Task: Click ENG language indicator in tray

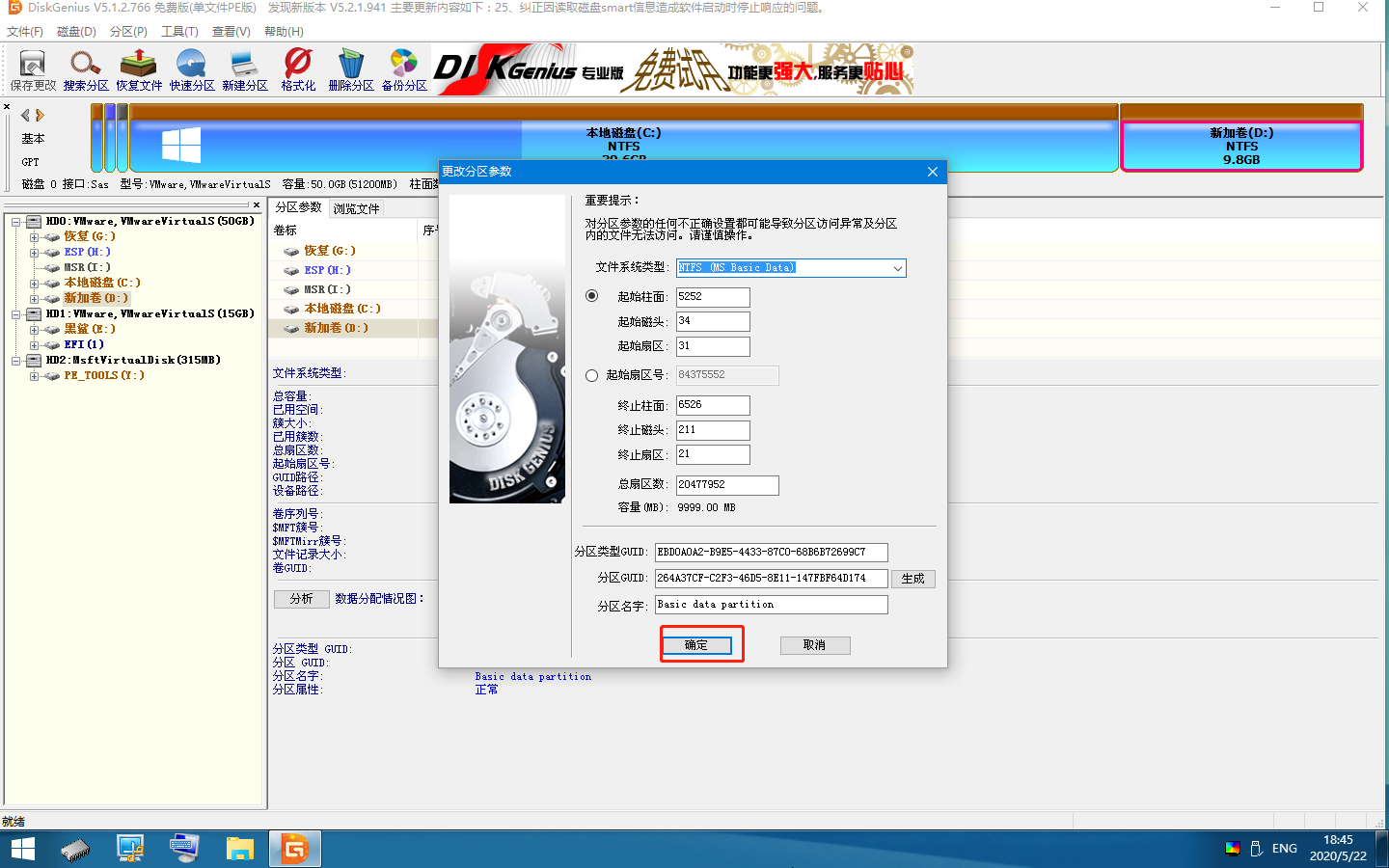Action: tap(1284, 849)
